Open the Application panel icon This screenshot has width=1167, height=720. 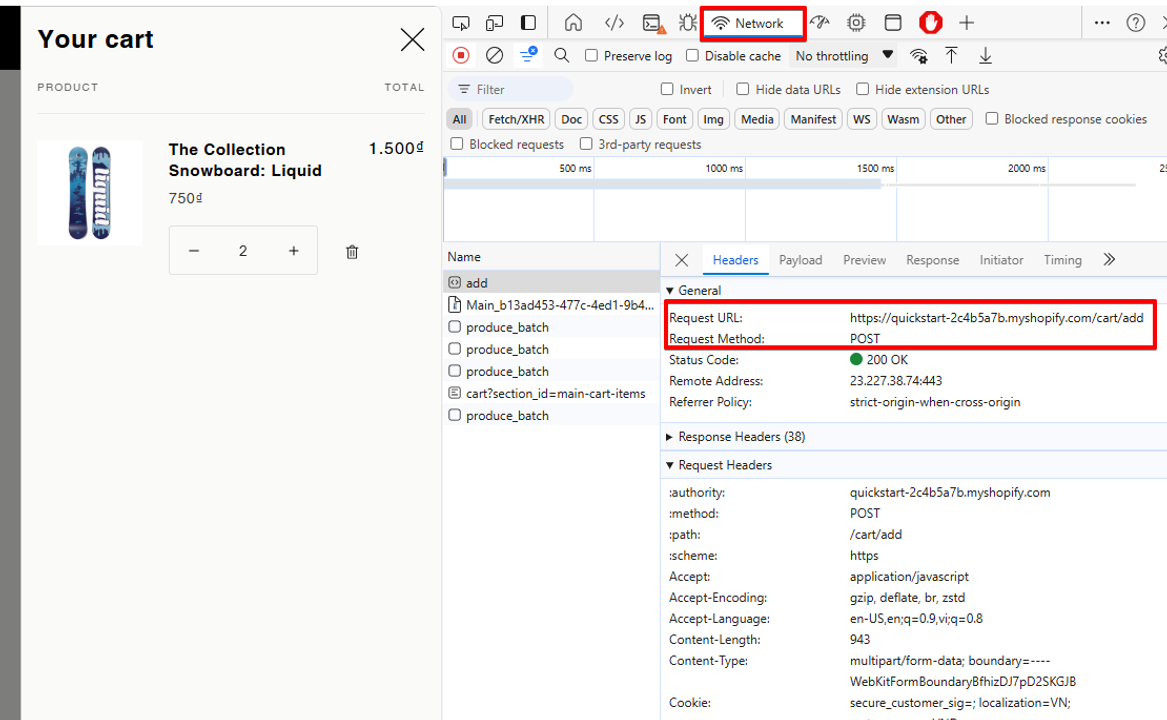893,23
